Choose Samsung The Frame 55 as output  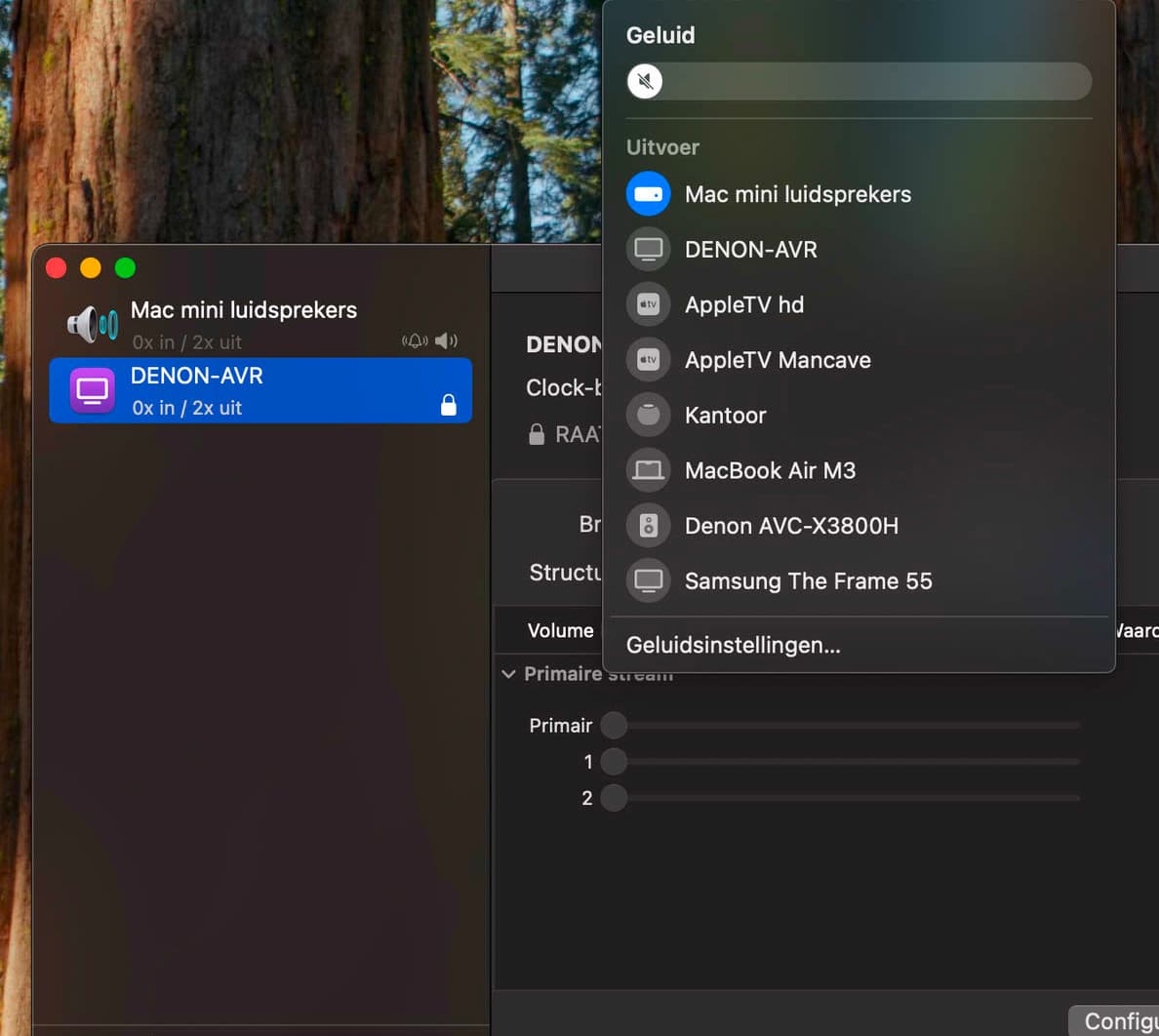[x=859, y=580]
